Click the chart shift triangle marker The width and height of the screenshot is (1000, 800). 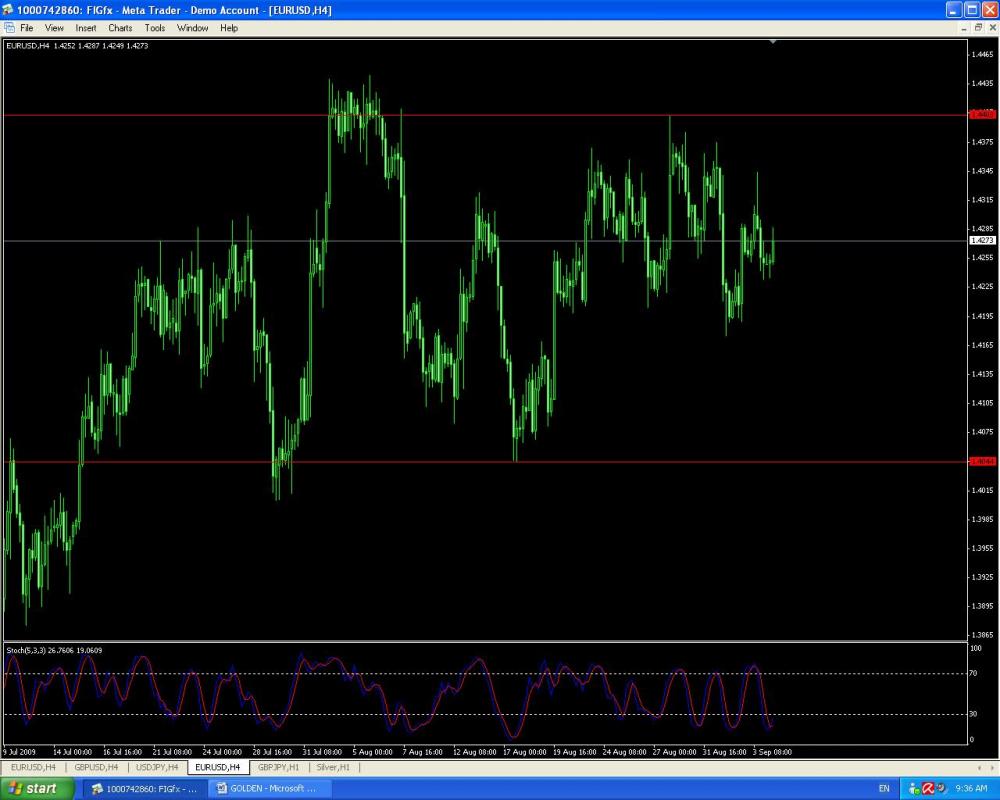(773, 41)
